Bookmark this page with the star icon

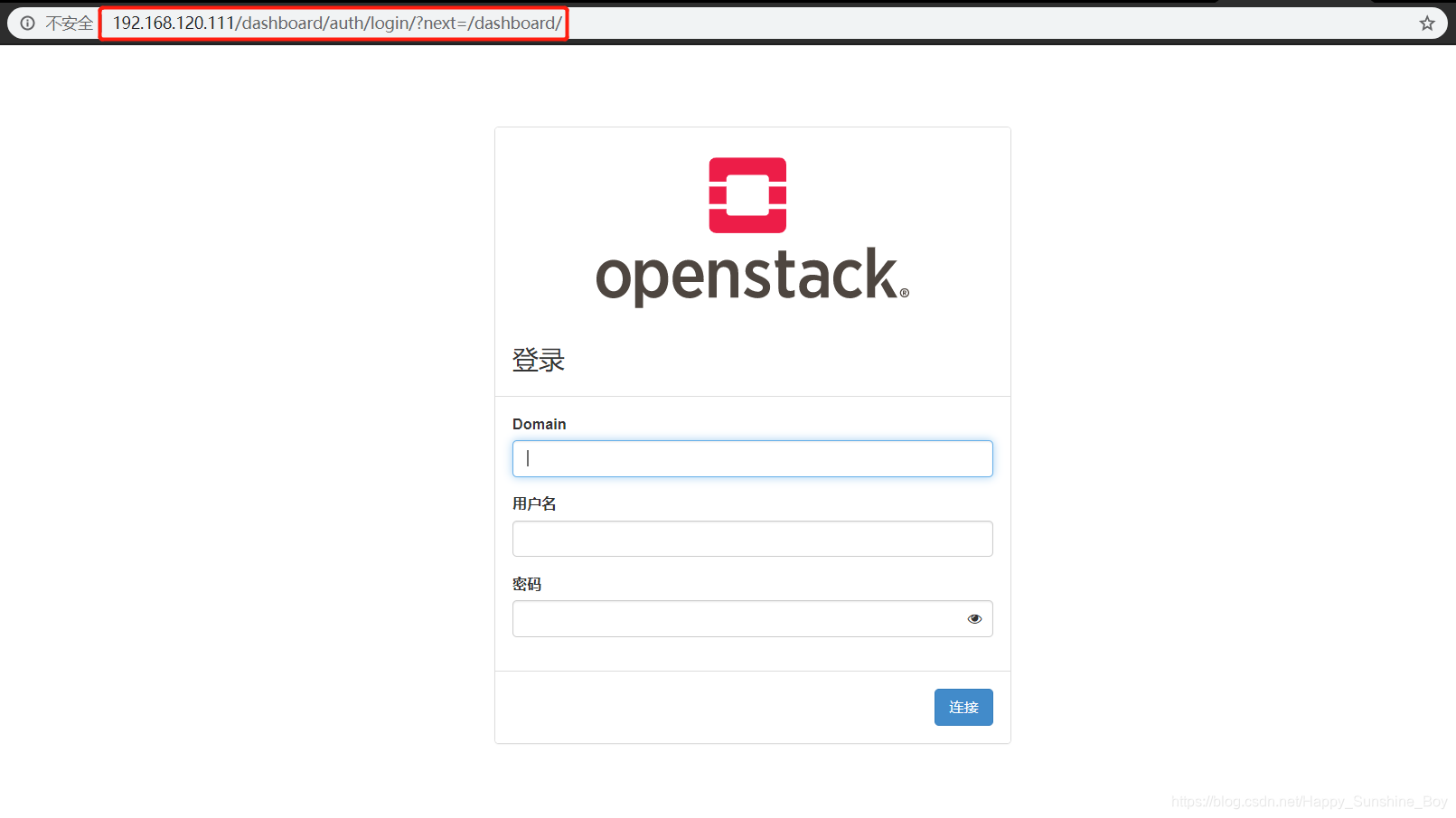click(1427, 24)
